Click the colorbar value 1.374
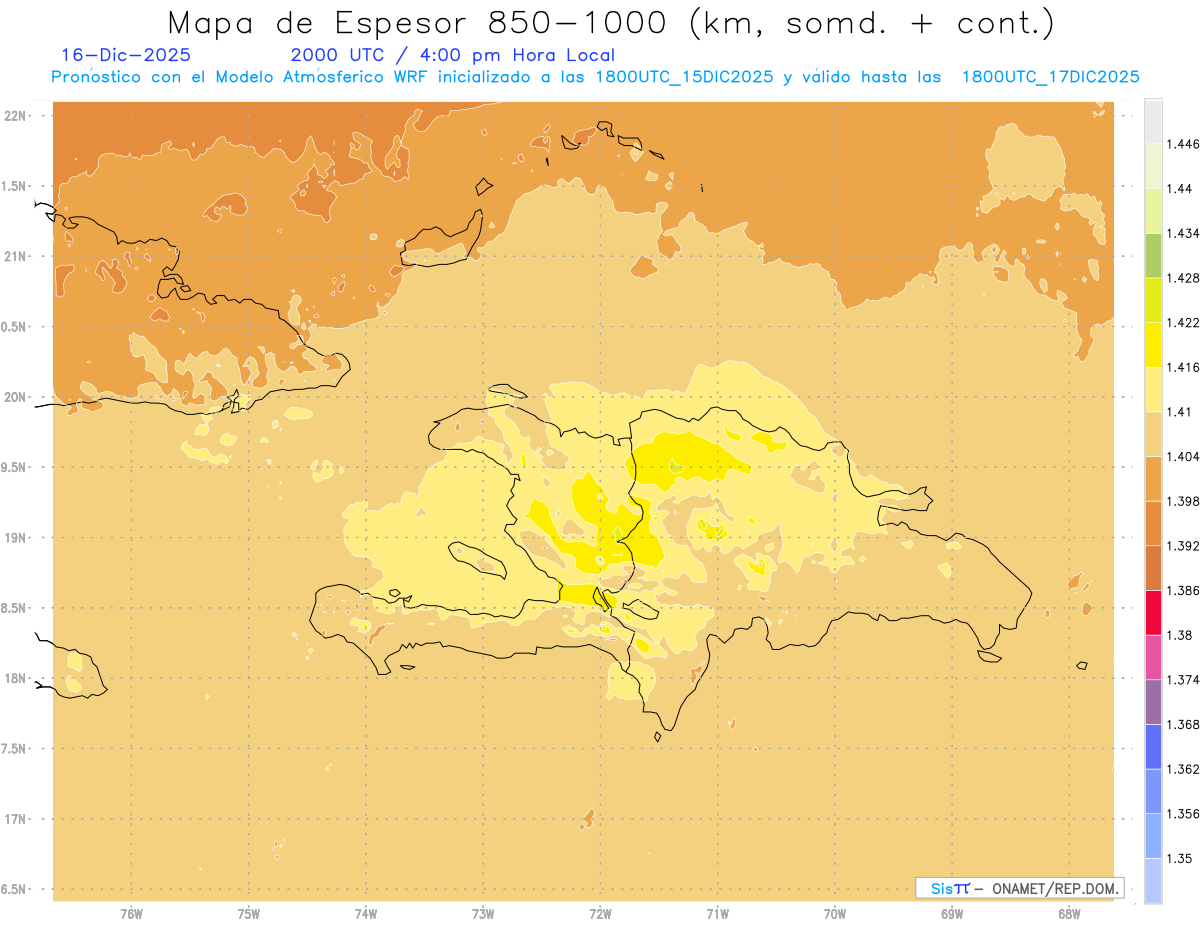This screenshot has height=927, width=1200. [1183, 680]
